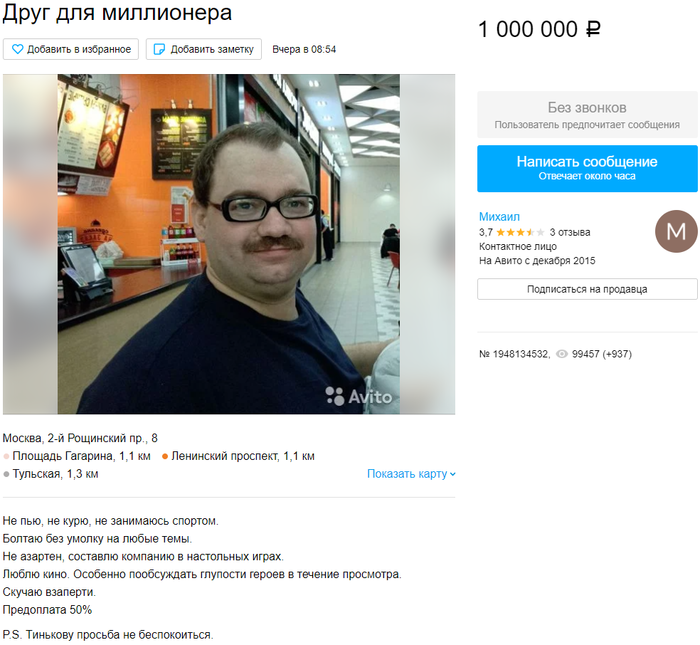Click the eye views counter icon

tap(562, 354)
